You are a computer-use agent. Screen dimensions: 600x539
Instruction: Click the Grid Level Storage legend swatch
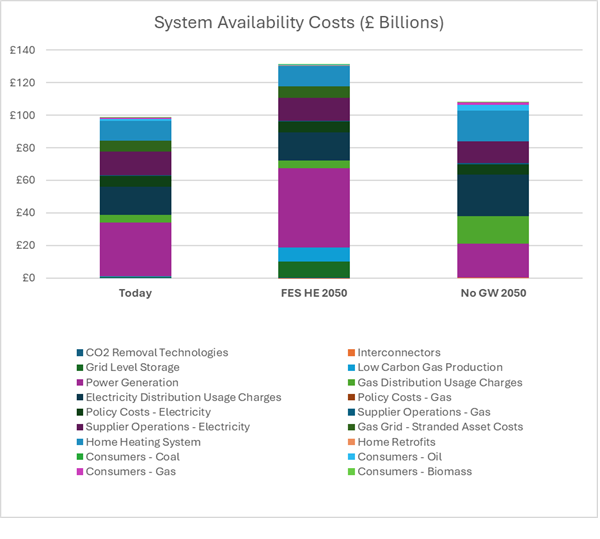pos(80,368)
